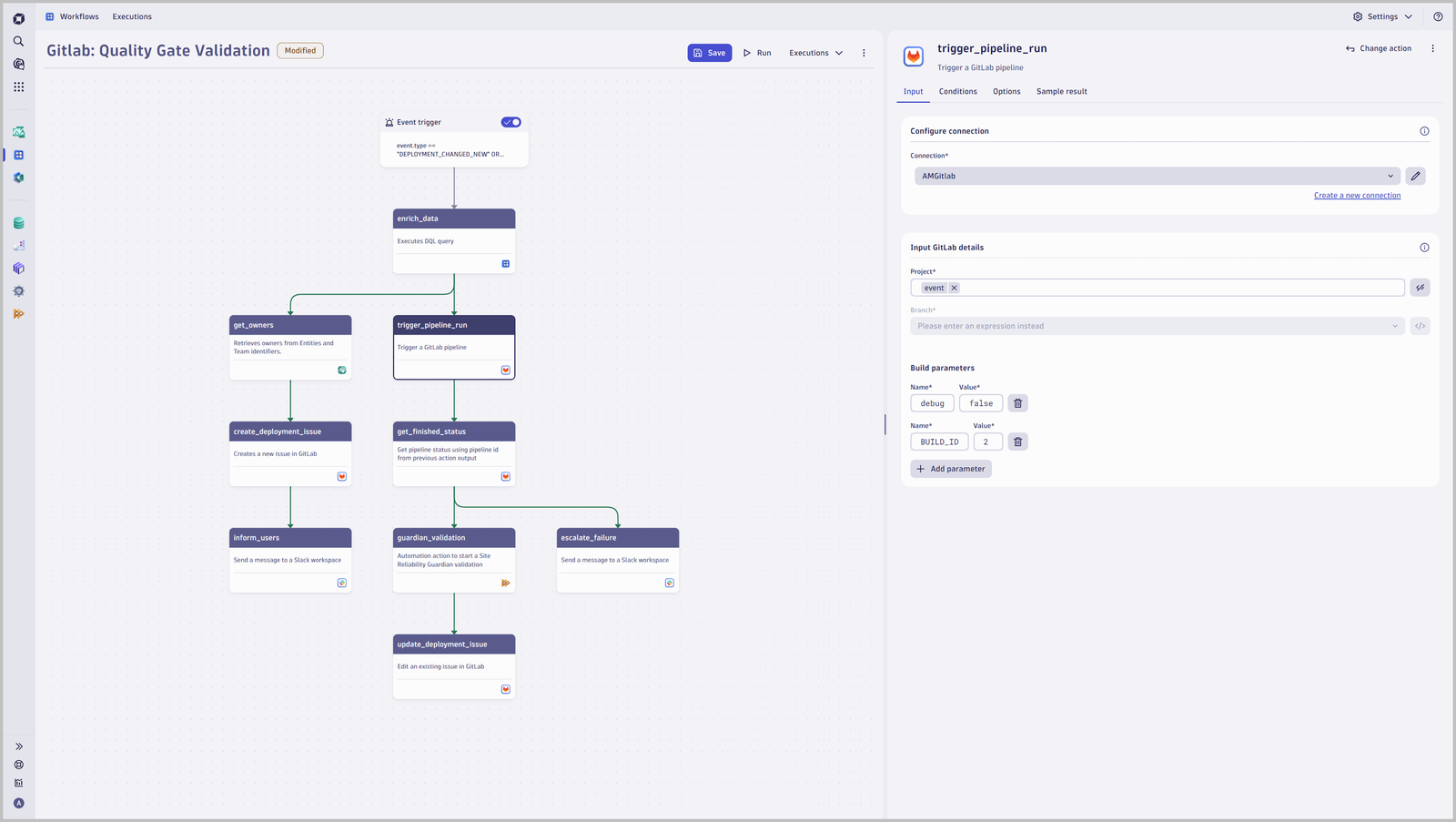1456x822 pixels.
Task: Open the search icon in sidebar
Action: (x=18, y=41)
